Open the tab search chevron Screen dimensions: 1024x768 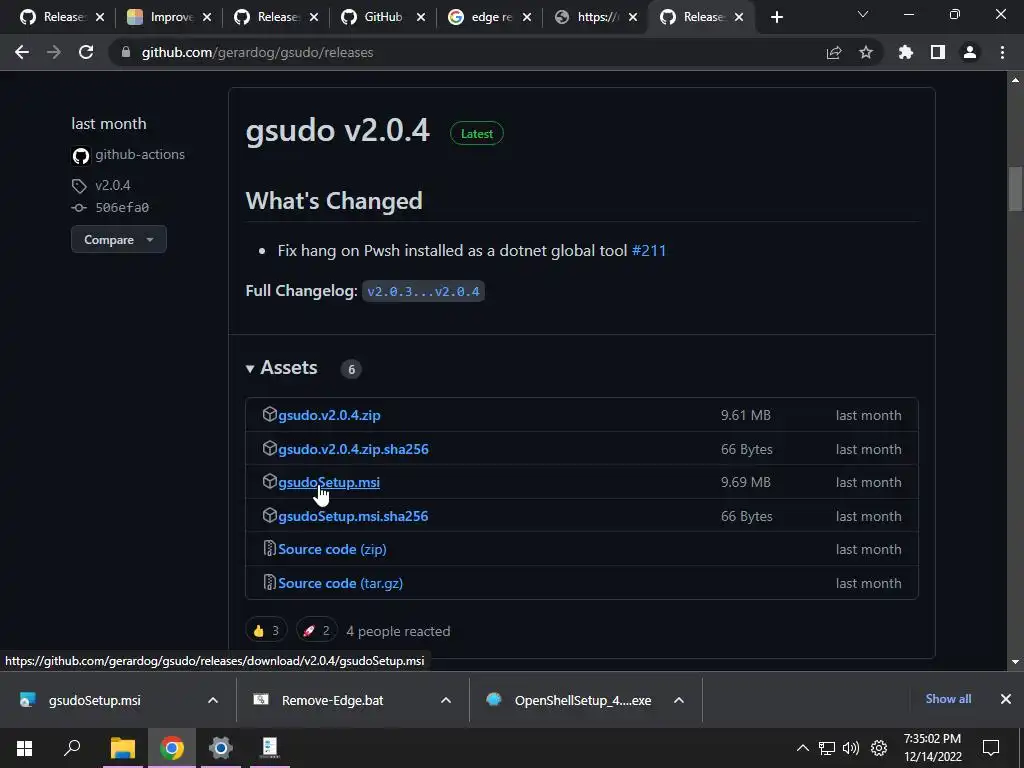863,14
